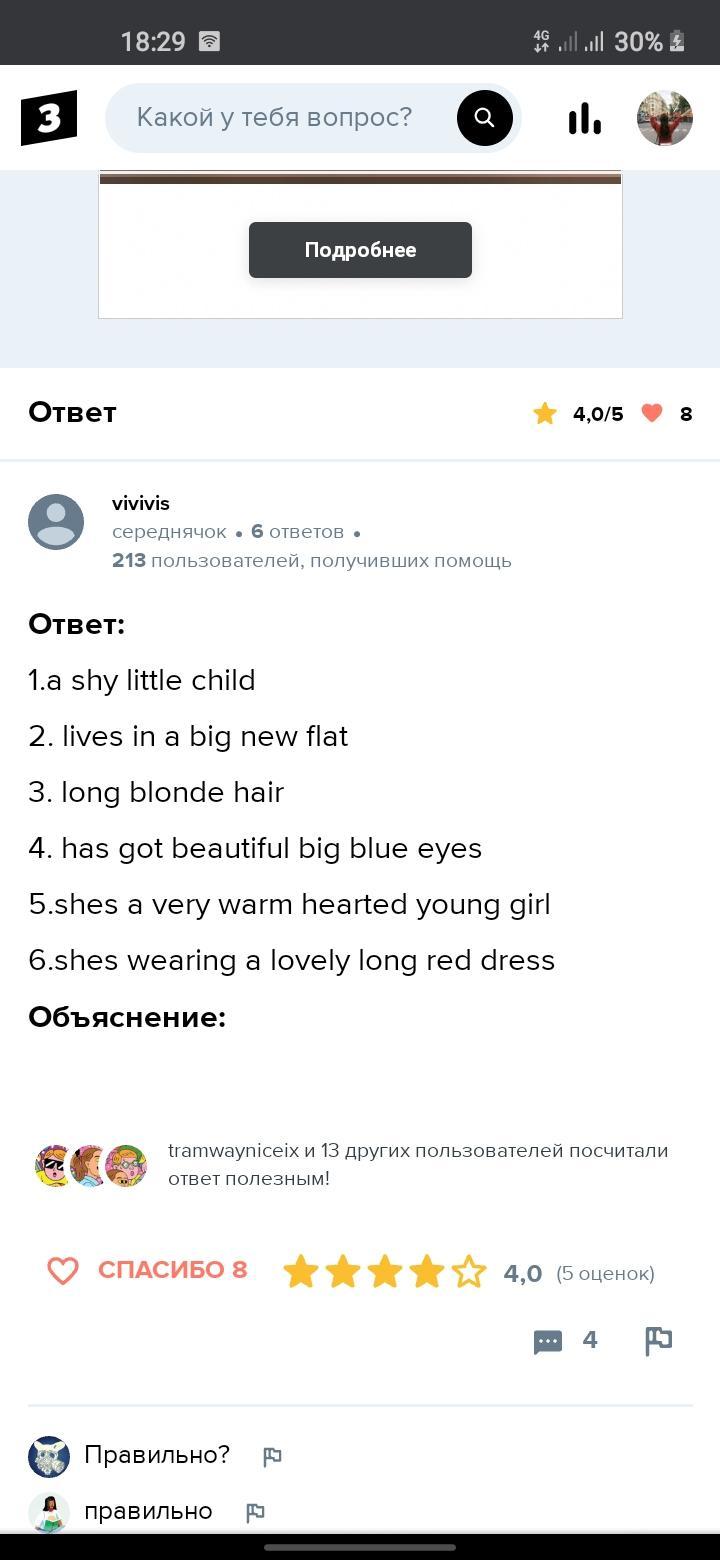Report the answer with flag icon
The height and width of the screenshot is (1560, 720).
coord(658,1341)
